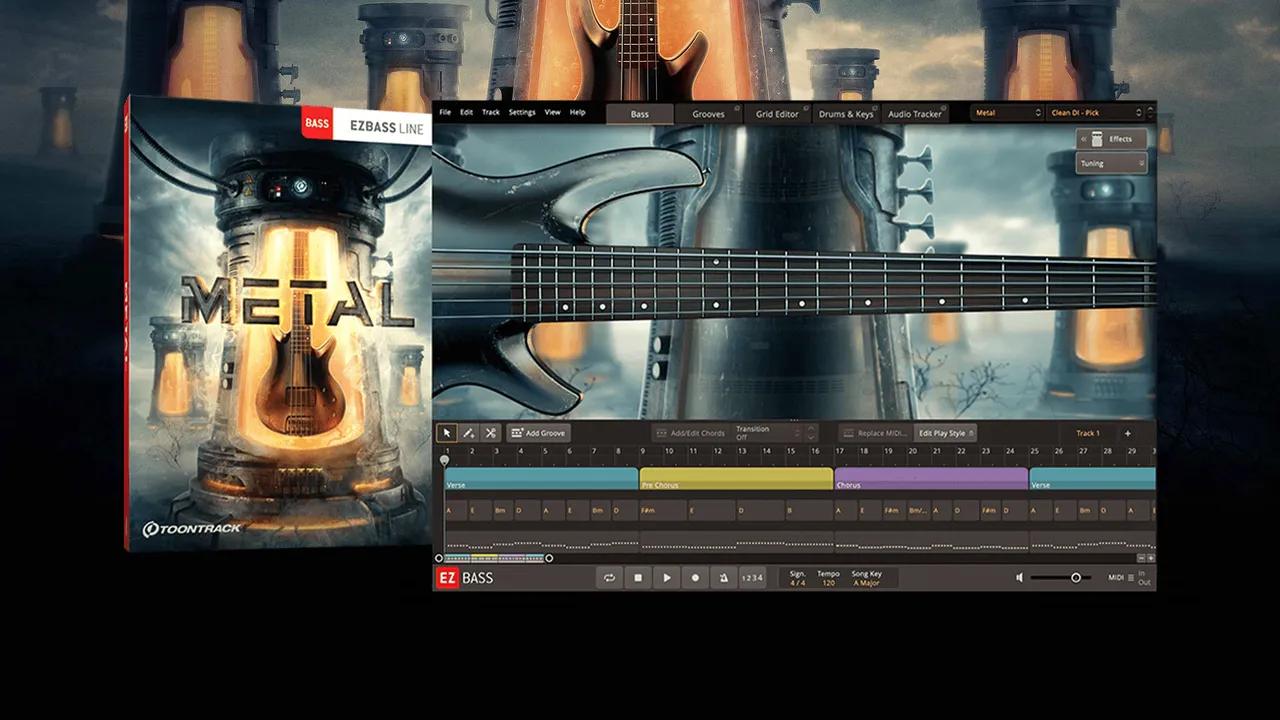Image resolution: width=1280 pixels, height=720 pixels.
Task: Toggle loop playback
Action: click(609, 578)
